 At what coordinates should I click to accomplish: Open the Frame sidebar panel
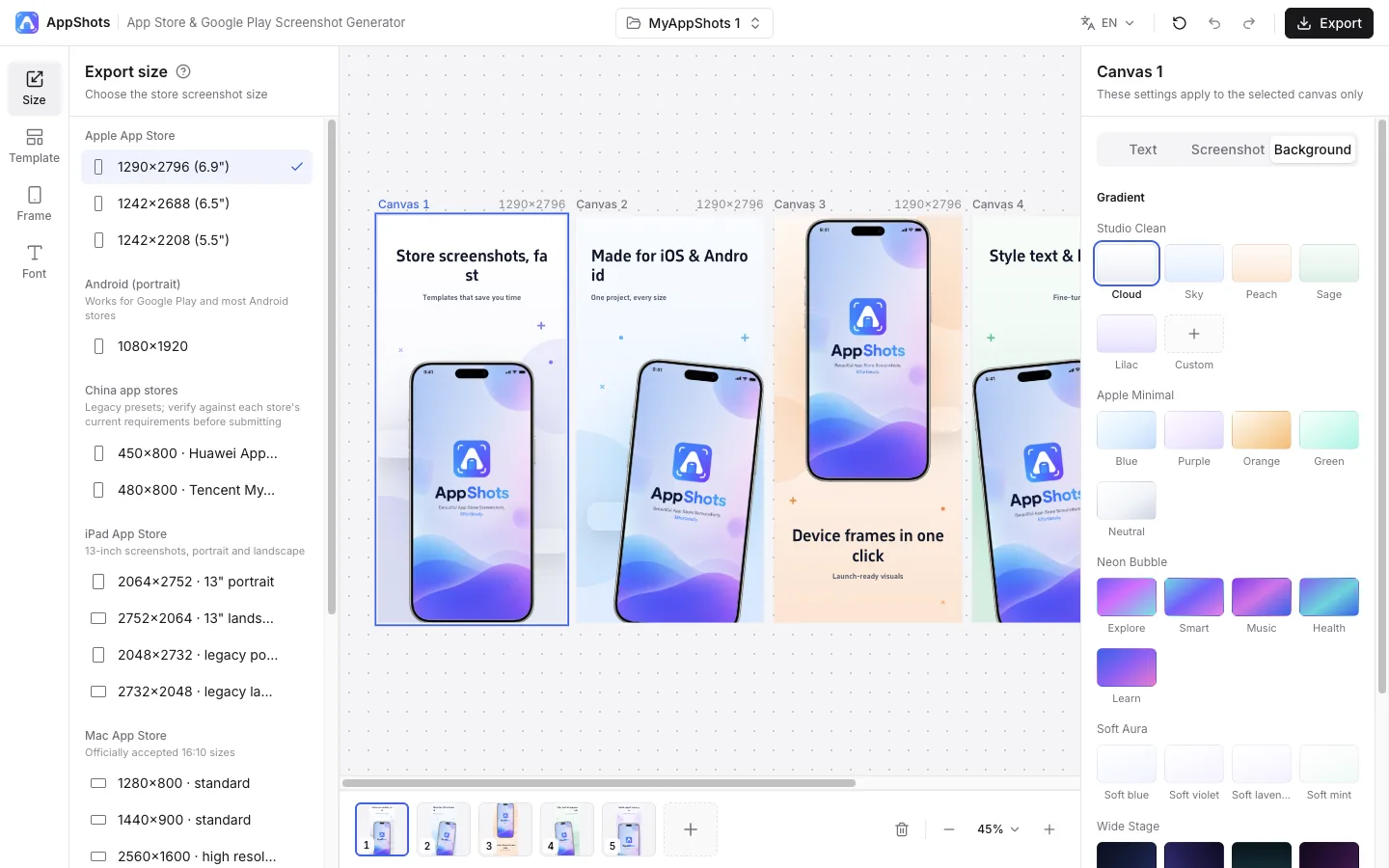coord(34,203)
